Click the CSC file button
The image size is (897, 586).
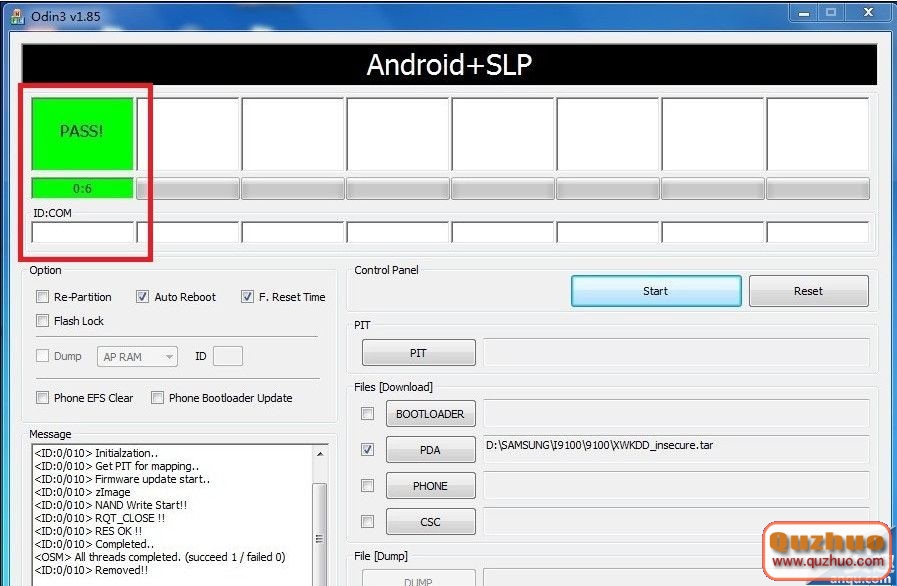[431, 522]
